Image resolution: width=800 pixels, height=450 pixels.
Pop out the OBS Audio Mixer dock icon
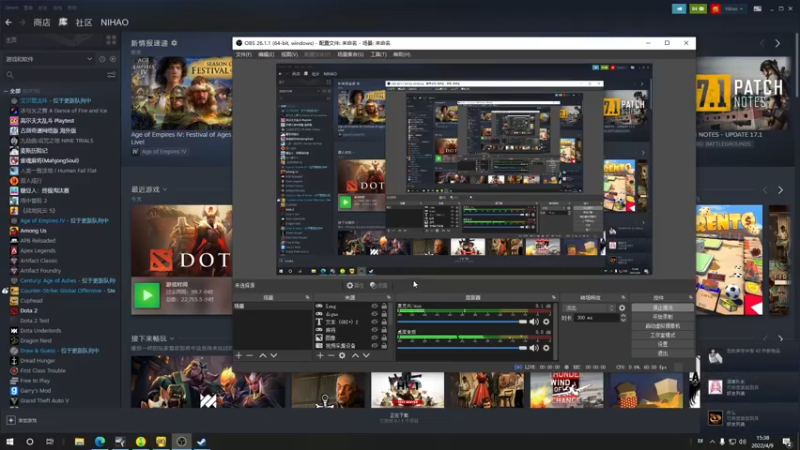click(554, 297)
